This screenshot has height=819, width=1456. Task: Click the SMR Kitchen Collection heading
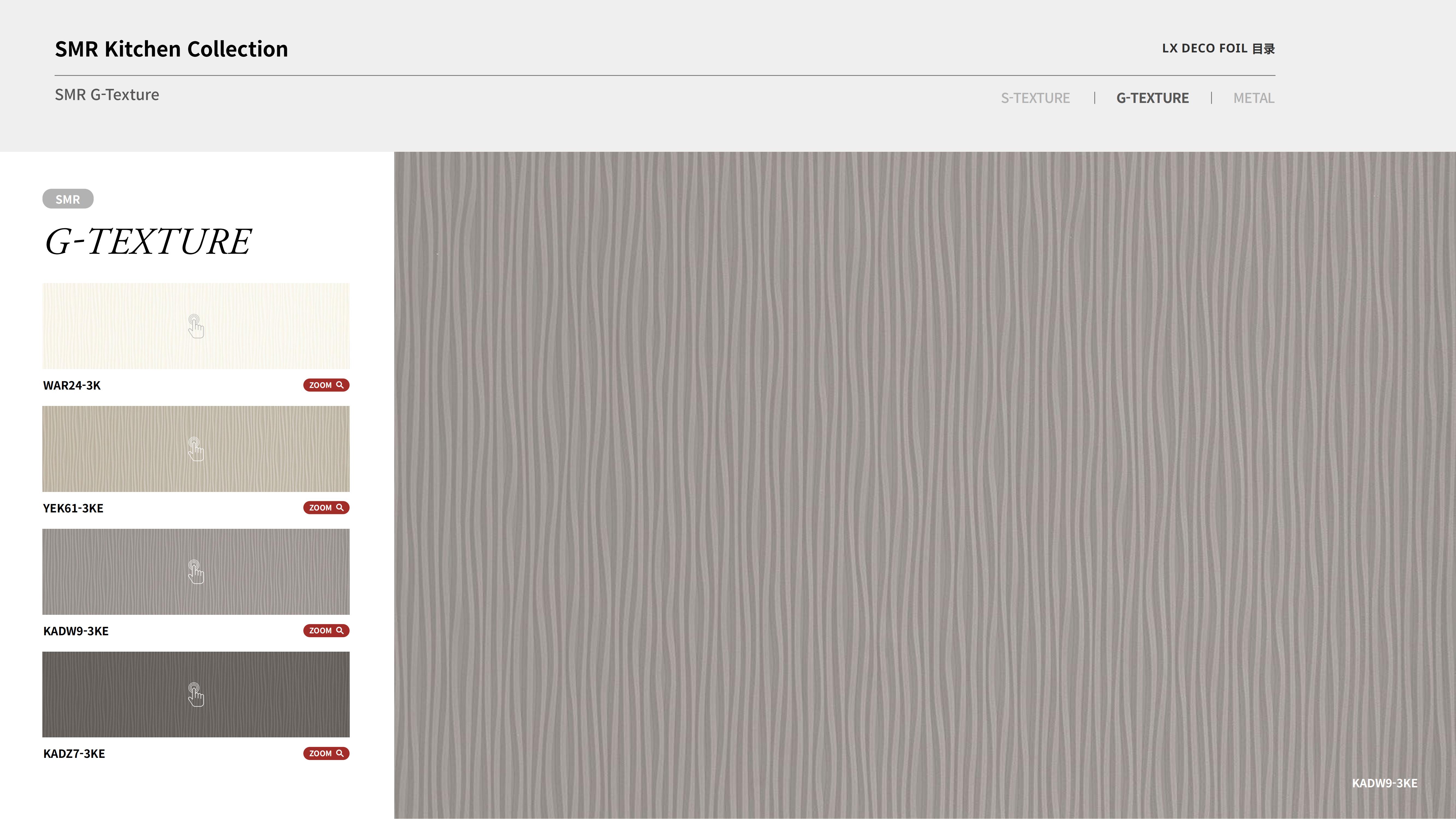pos(171,49)
